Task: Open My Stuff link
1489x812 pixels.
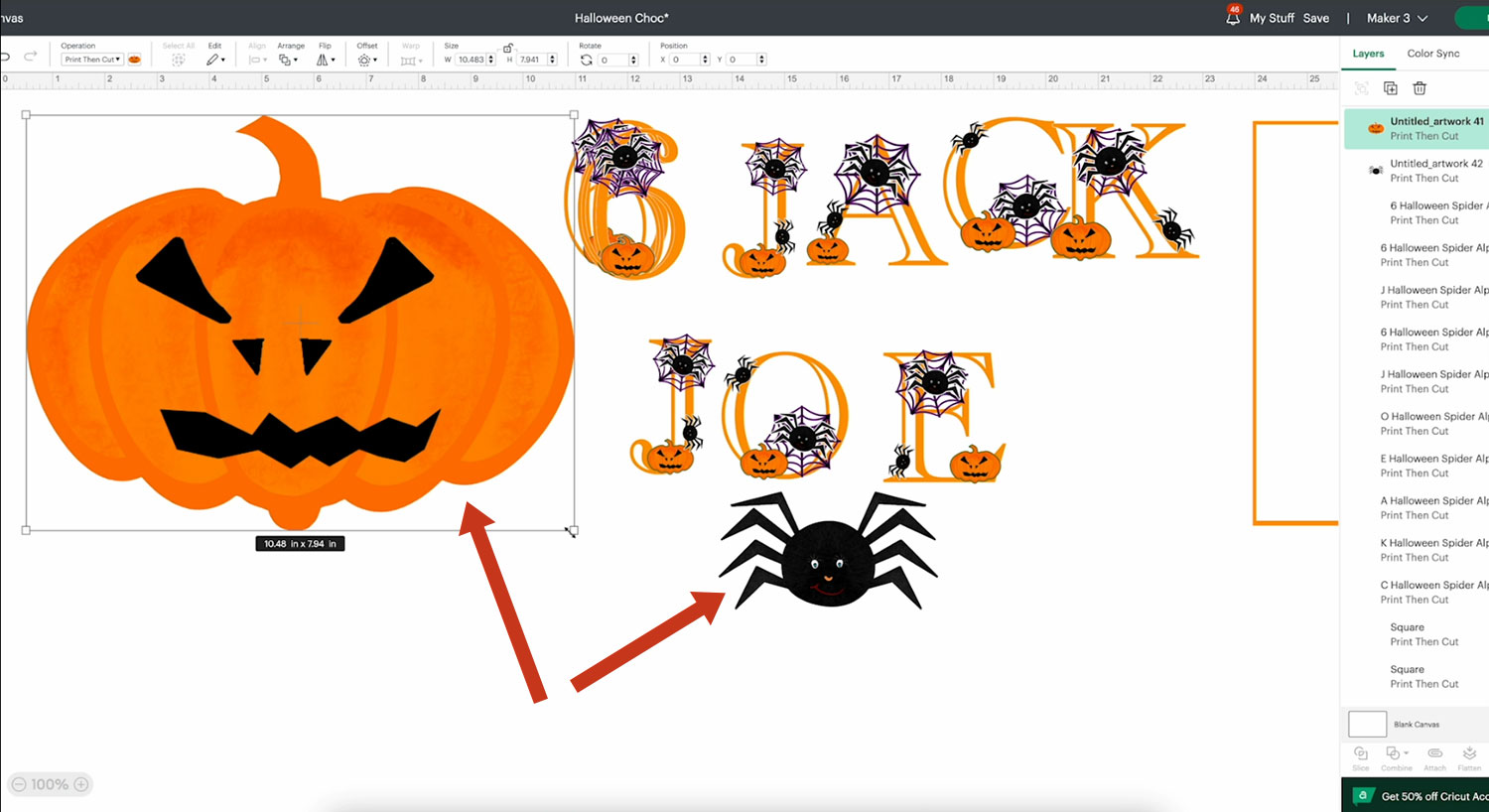Action: click(x=1272, y=18)
